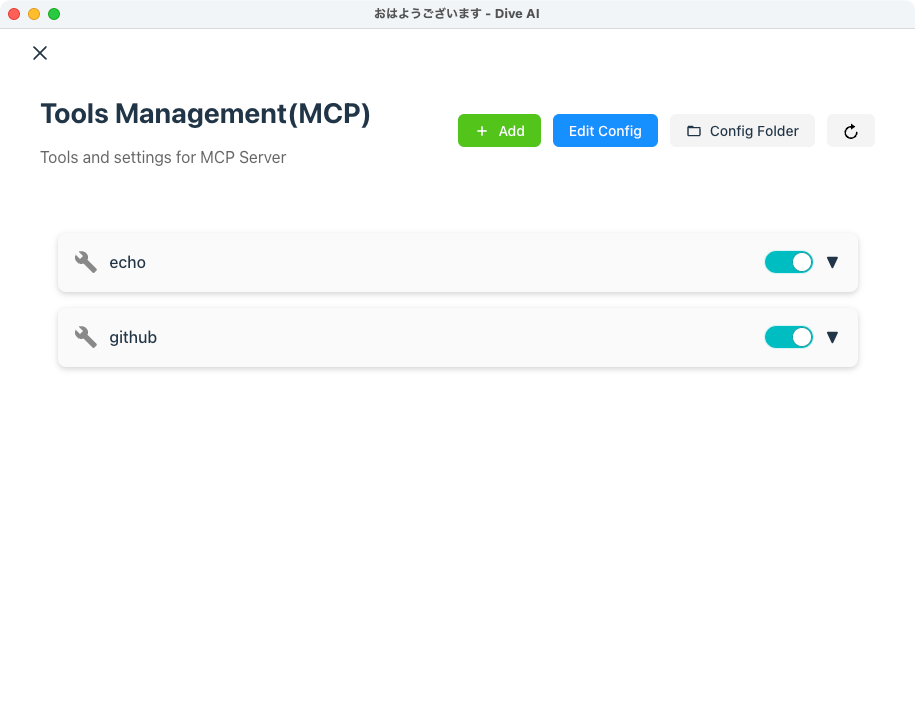This screenshot has height=727, width=915.
Task: Maximize the Dive AI window
Action: pyautogui.click(x=54, y=14)
